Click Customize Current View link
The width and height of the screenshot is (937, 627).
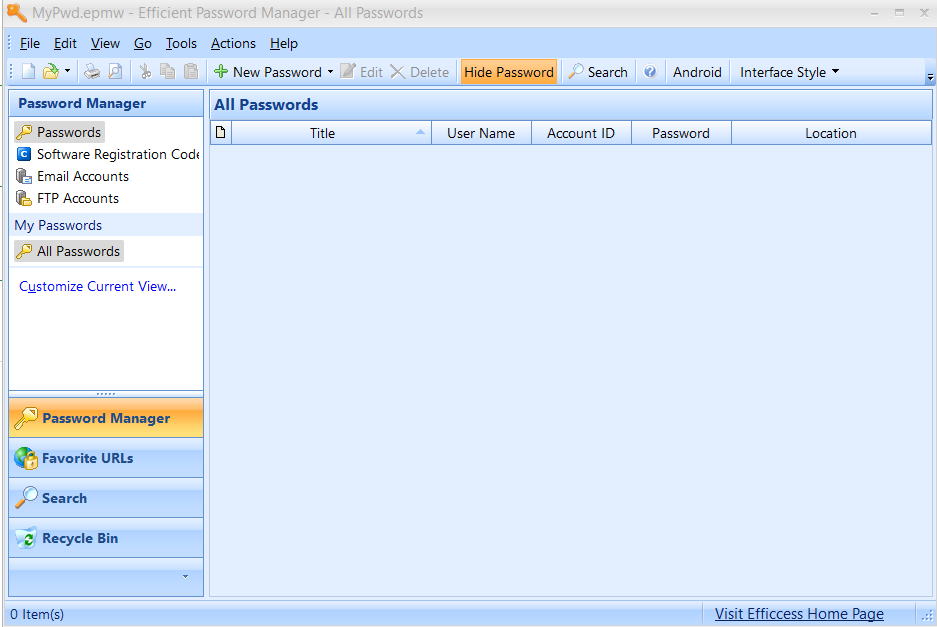tap(97, 286)
